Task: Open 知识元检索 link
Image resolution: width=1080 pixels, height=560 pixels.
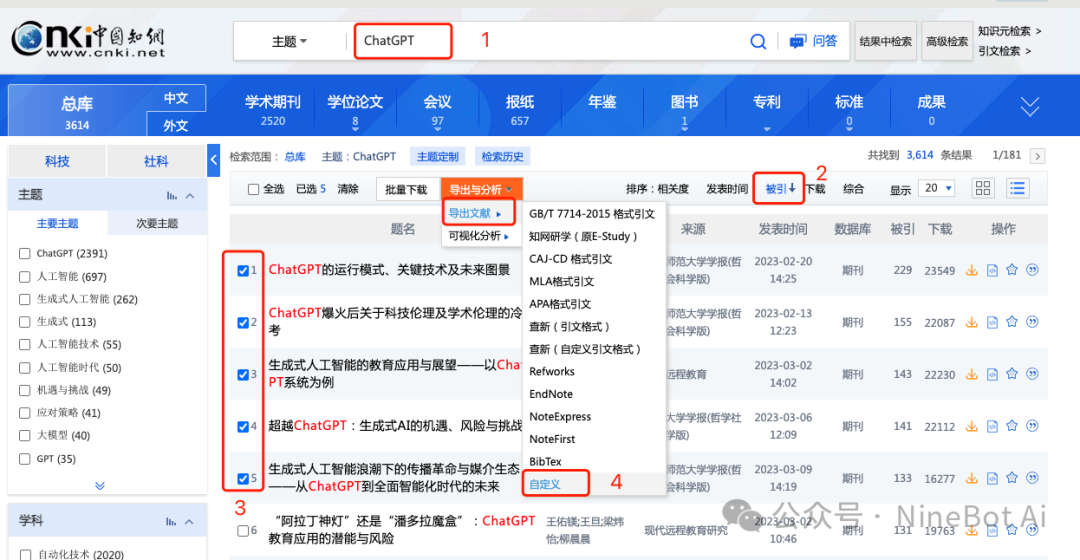Action: [1010, 31]
